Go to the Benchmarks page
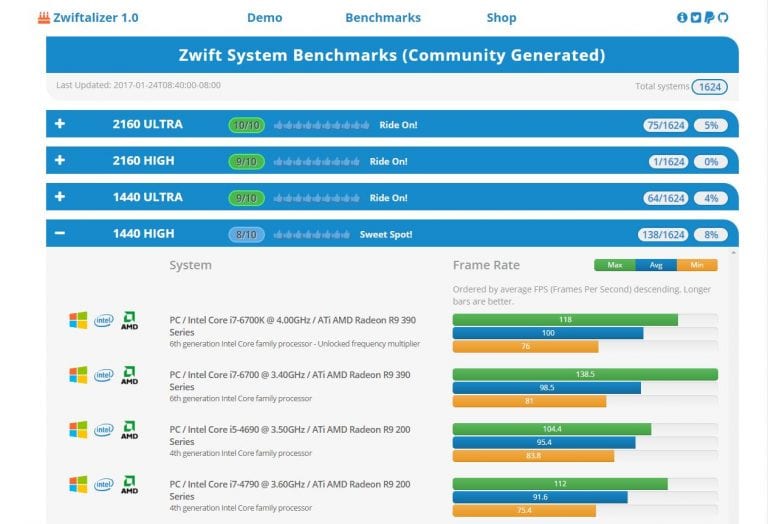The image size is (768, 524). 383,18
